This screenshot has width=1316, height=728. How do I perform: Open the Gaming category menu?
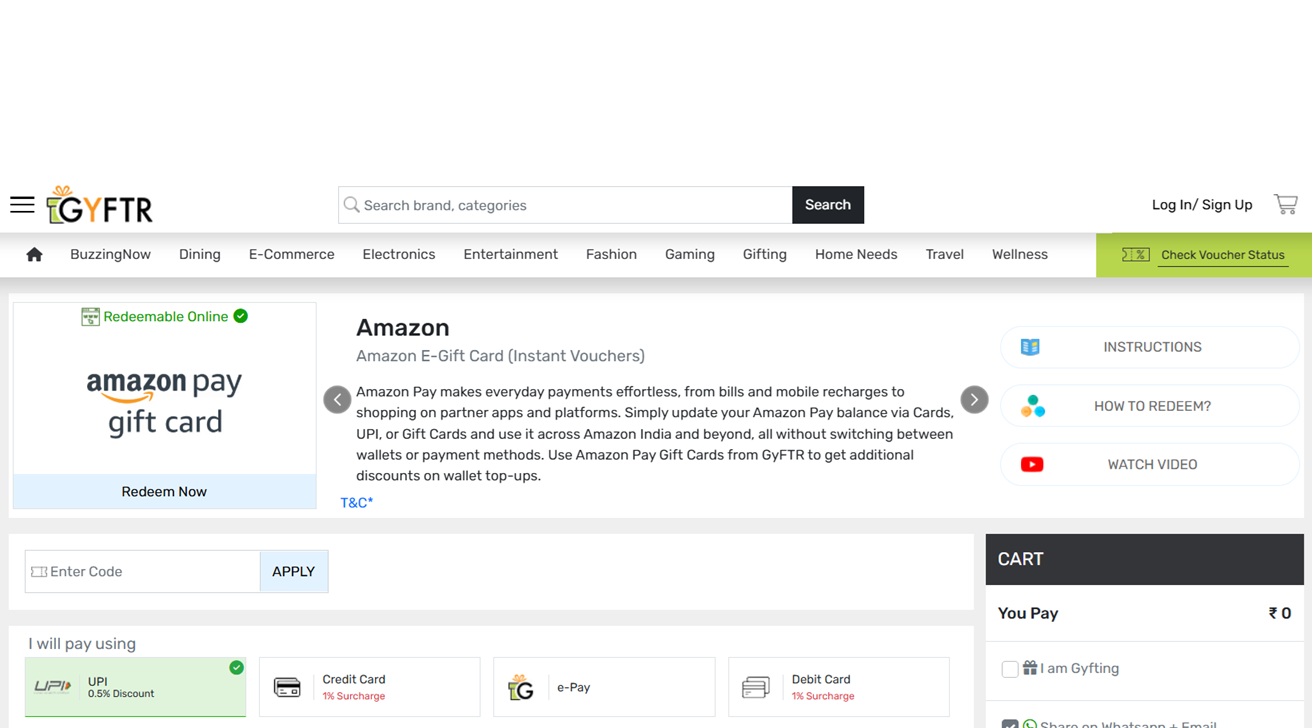click(690, 255)
